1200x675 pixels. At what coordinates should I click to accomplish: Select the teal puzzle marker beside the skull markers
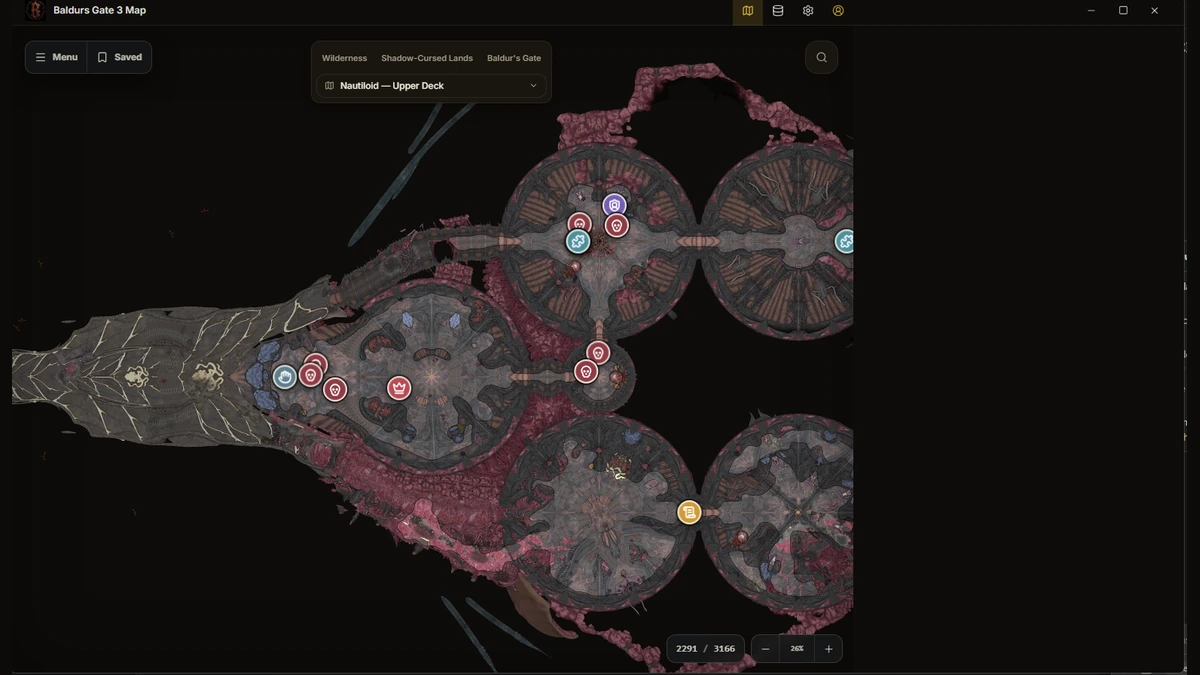pyautogui.click(x=578, y=241)
